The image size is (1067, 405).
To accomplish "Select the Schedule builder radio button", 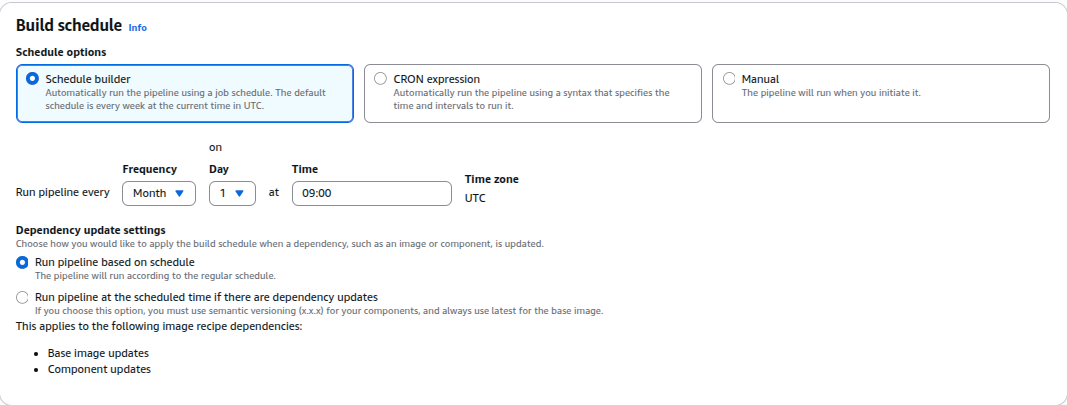I will [33, 79].
